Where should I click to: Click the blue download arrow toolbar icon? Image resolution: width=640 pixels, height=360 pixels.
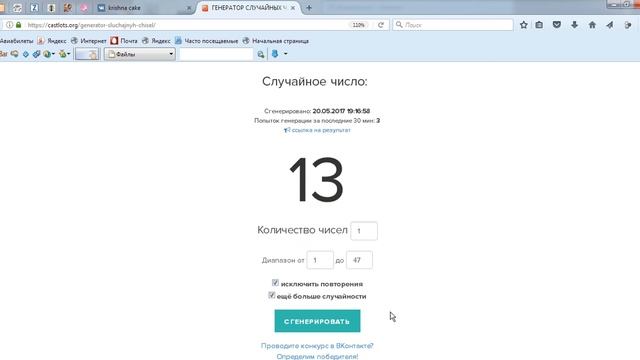275,54
